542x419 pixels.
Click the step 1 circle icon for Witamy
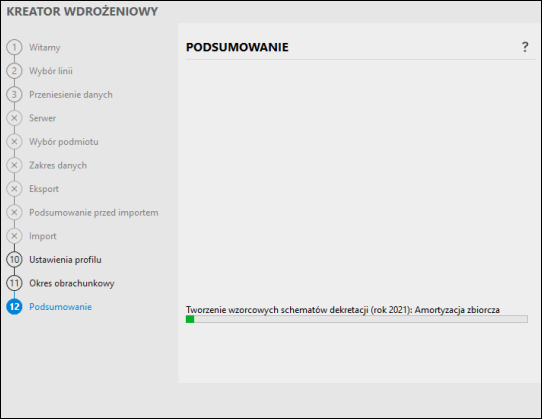[x=14, y=47]
